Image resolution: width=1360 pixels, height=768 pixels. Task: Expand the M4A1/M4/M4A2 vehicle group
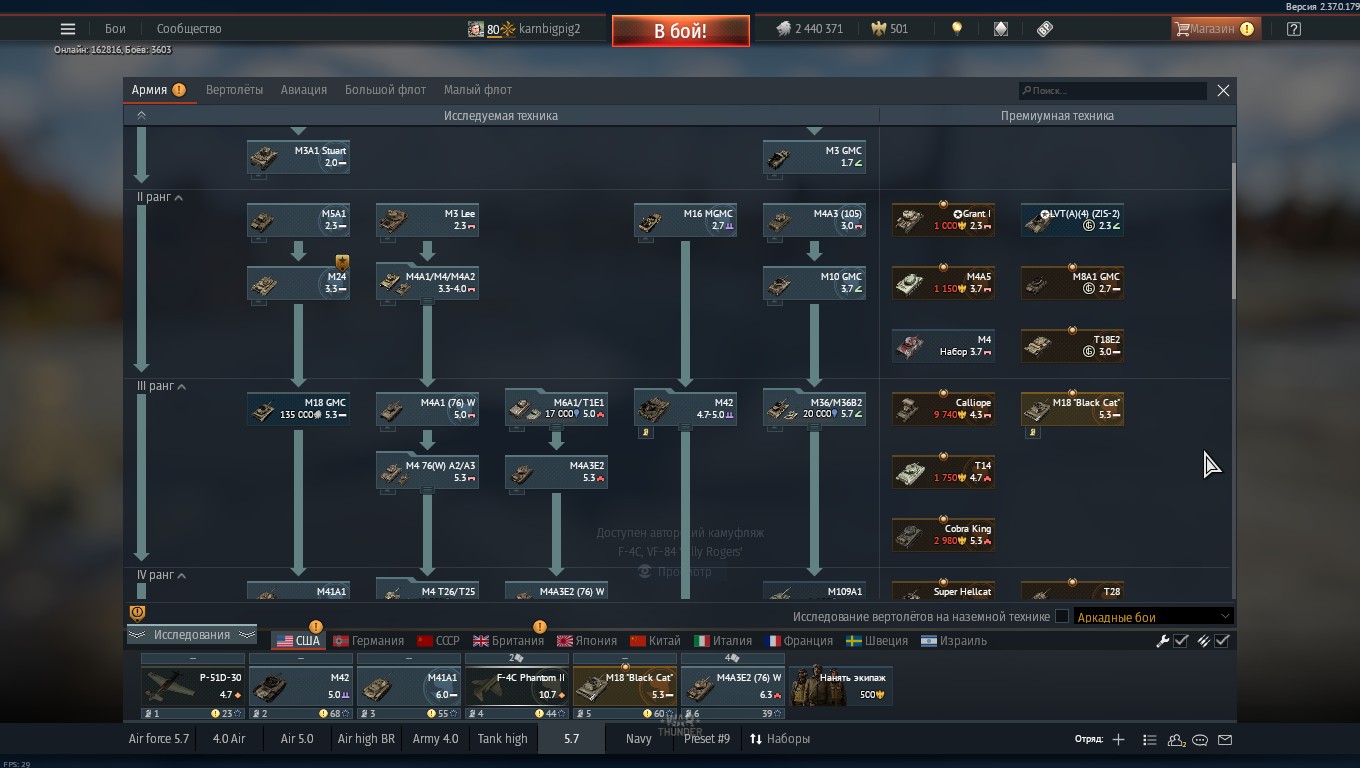pos(427,283)
